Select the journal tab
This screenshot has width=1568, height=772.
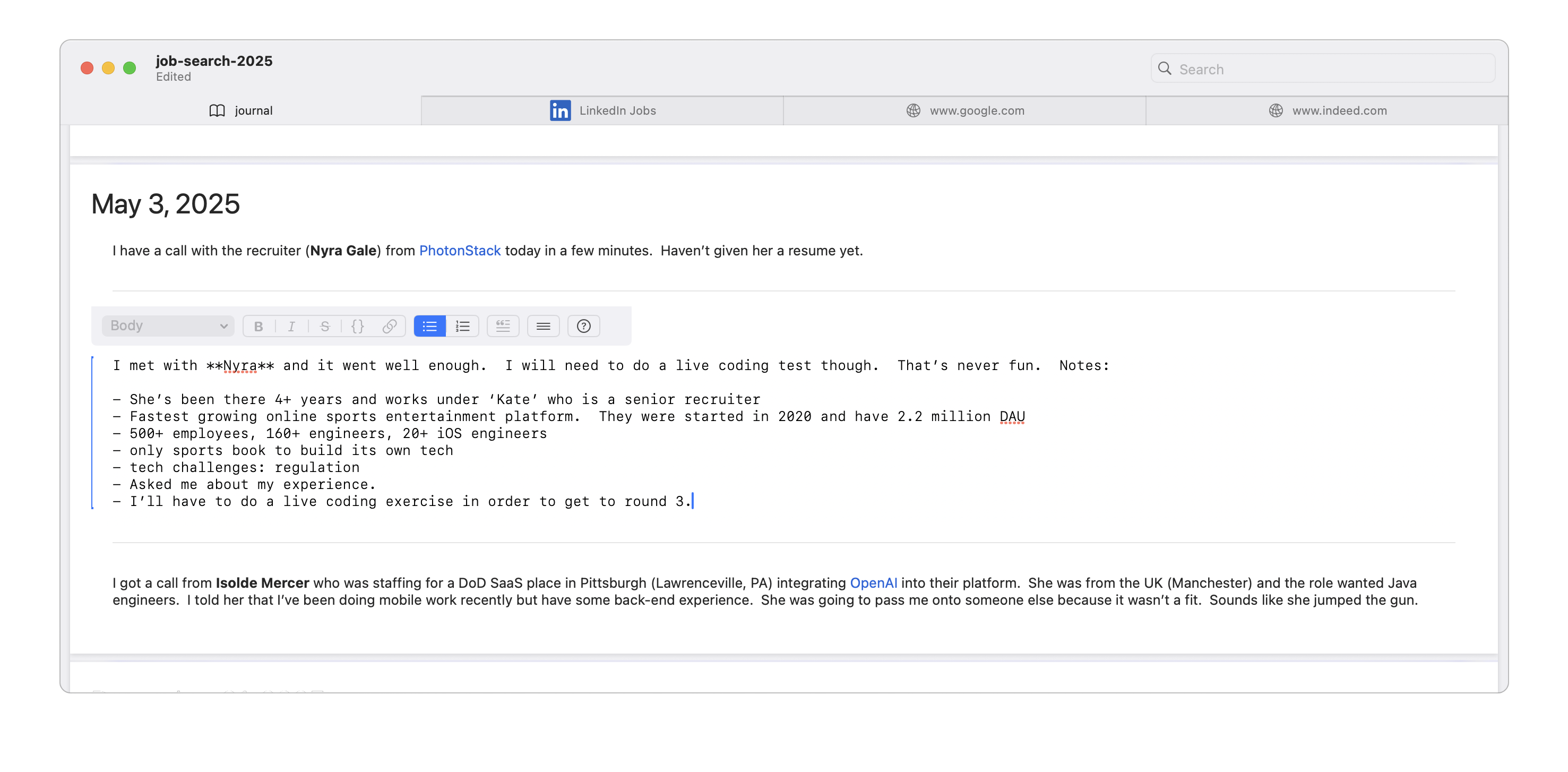pos(241,111)
